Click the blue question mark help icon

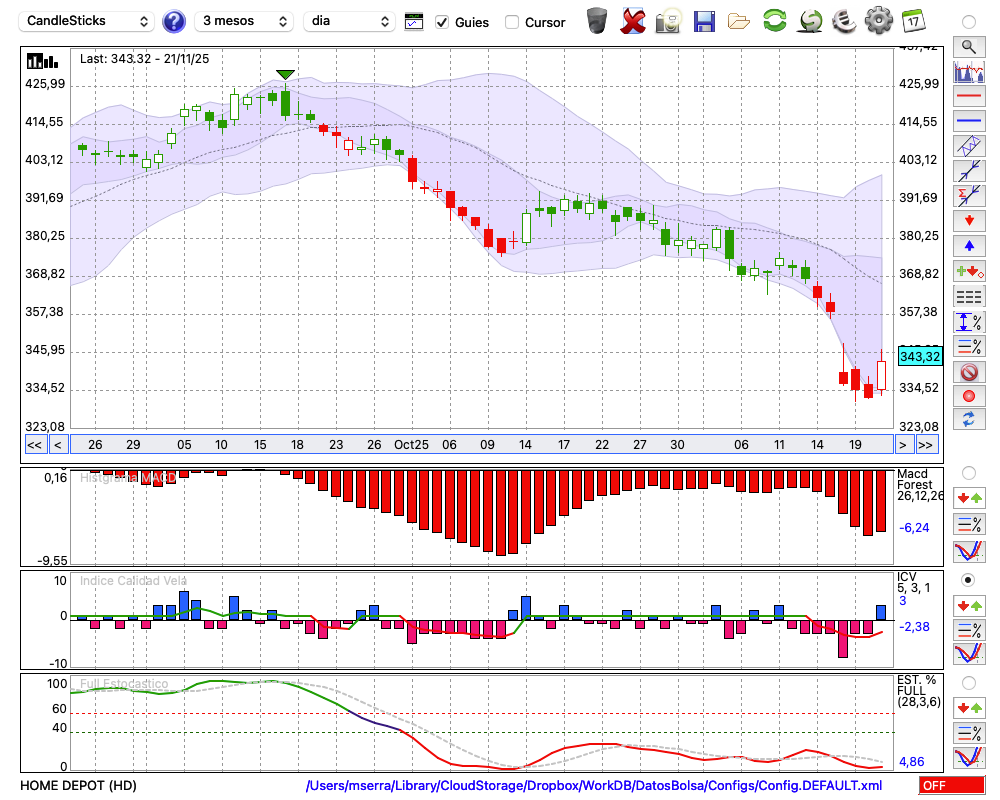coord(174,21)
